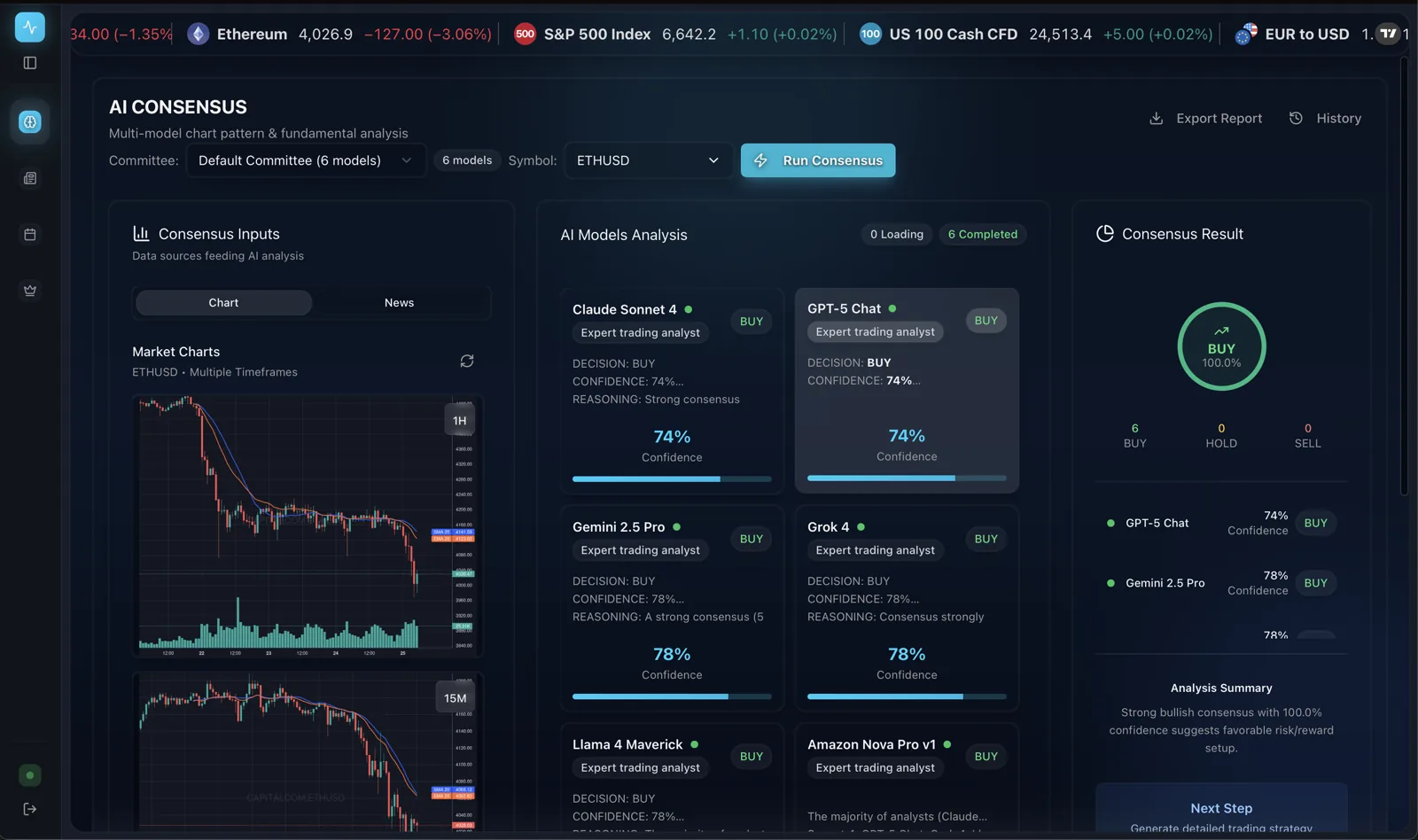Click the S&P 500 badge icon

[526, 35]
